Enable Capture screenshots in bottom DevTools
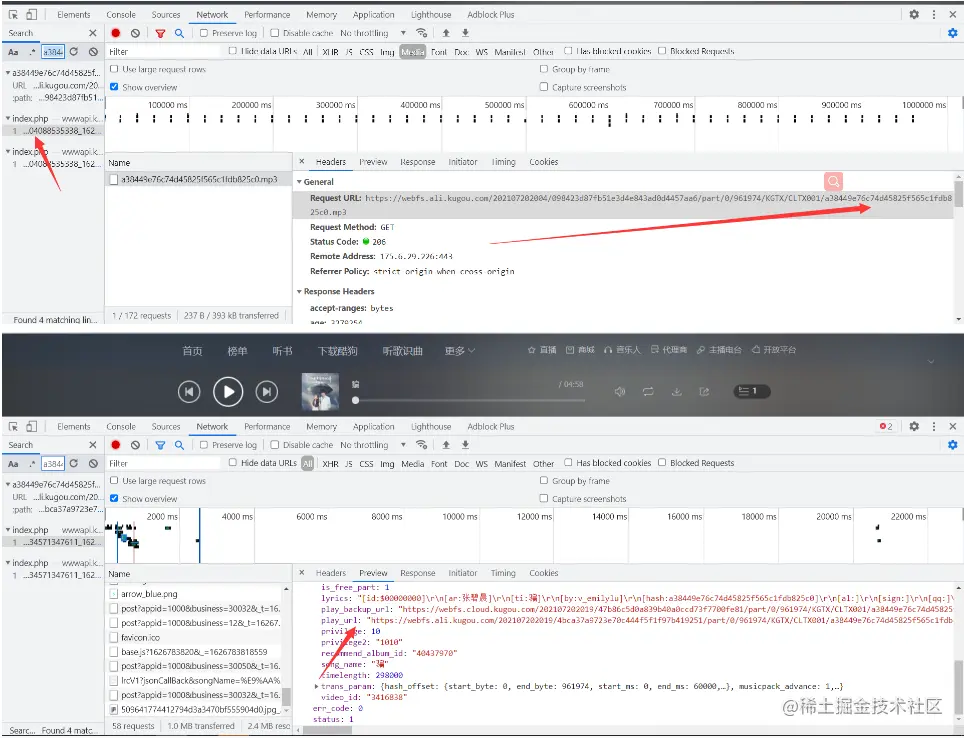Image resolution: width=964 pixels, height=738 pixels. tap(543, 498)
